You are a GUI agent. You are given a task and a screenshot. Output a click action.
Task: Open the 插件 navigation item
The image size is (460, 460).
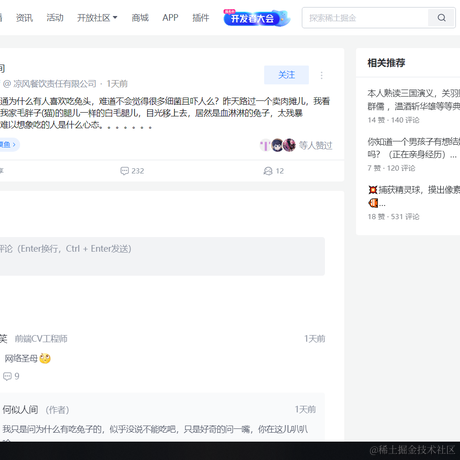(x=201, y=18)
